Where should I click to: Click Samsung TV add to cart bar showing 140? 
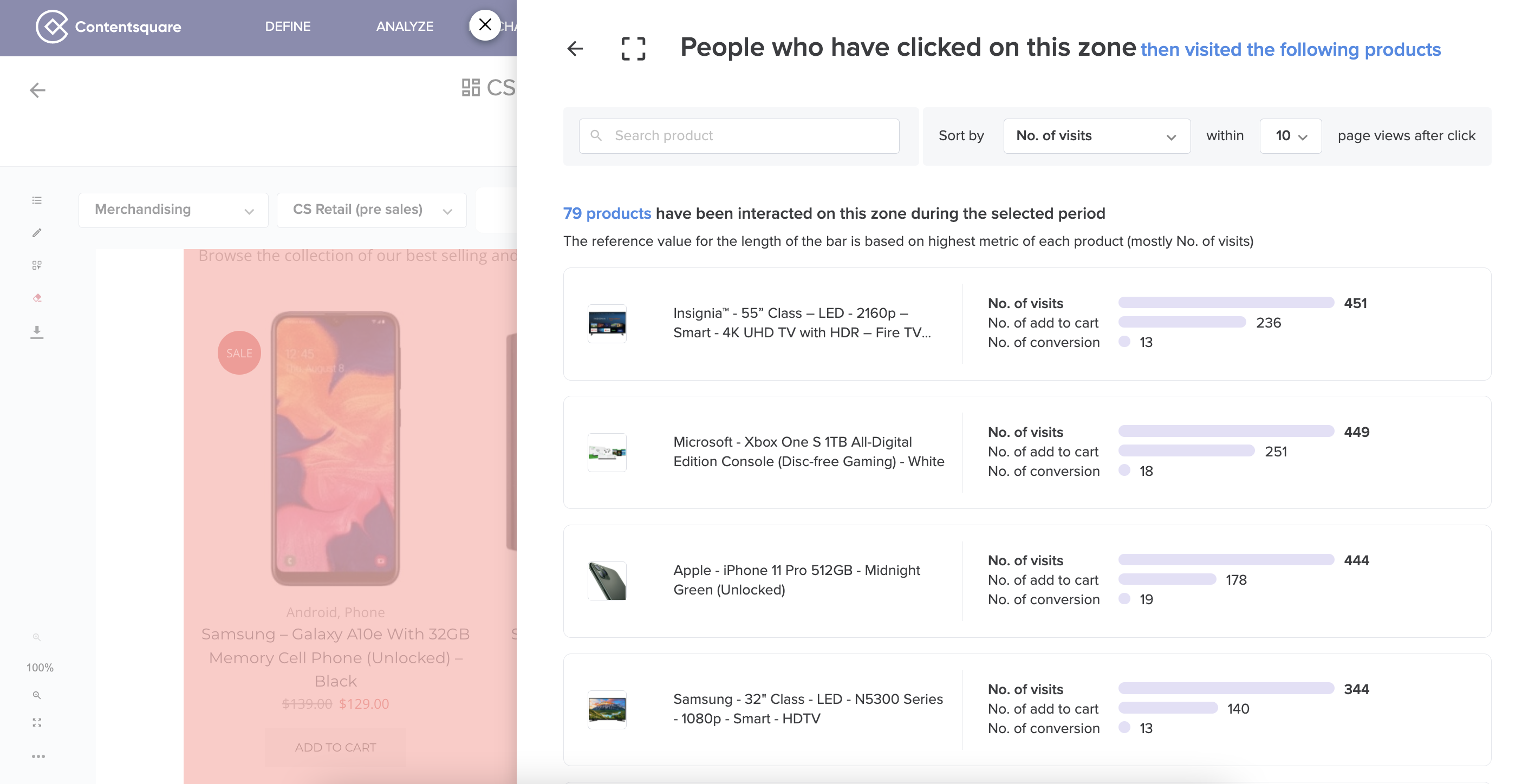(x=1168, y=708)
